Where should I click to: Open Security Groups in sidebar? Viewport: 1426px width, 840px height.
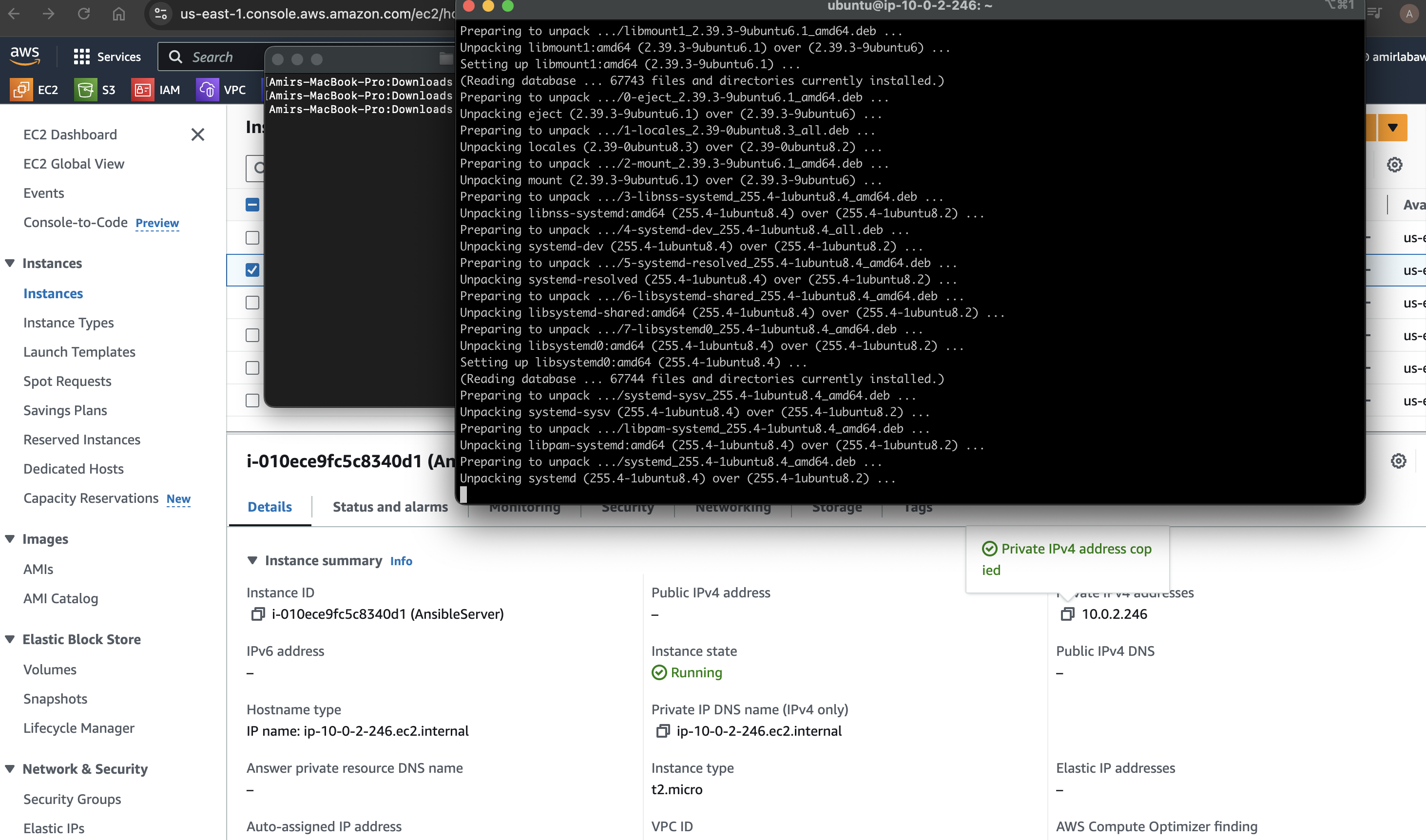click(x=72, y=799)
